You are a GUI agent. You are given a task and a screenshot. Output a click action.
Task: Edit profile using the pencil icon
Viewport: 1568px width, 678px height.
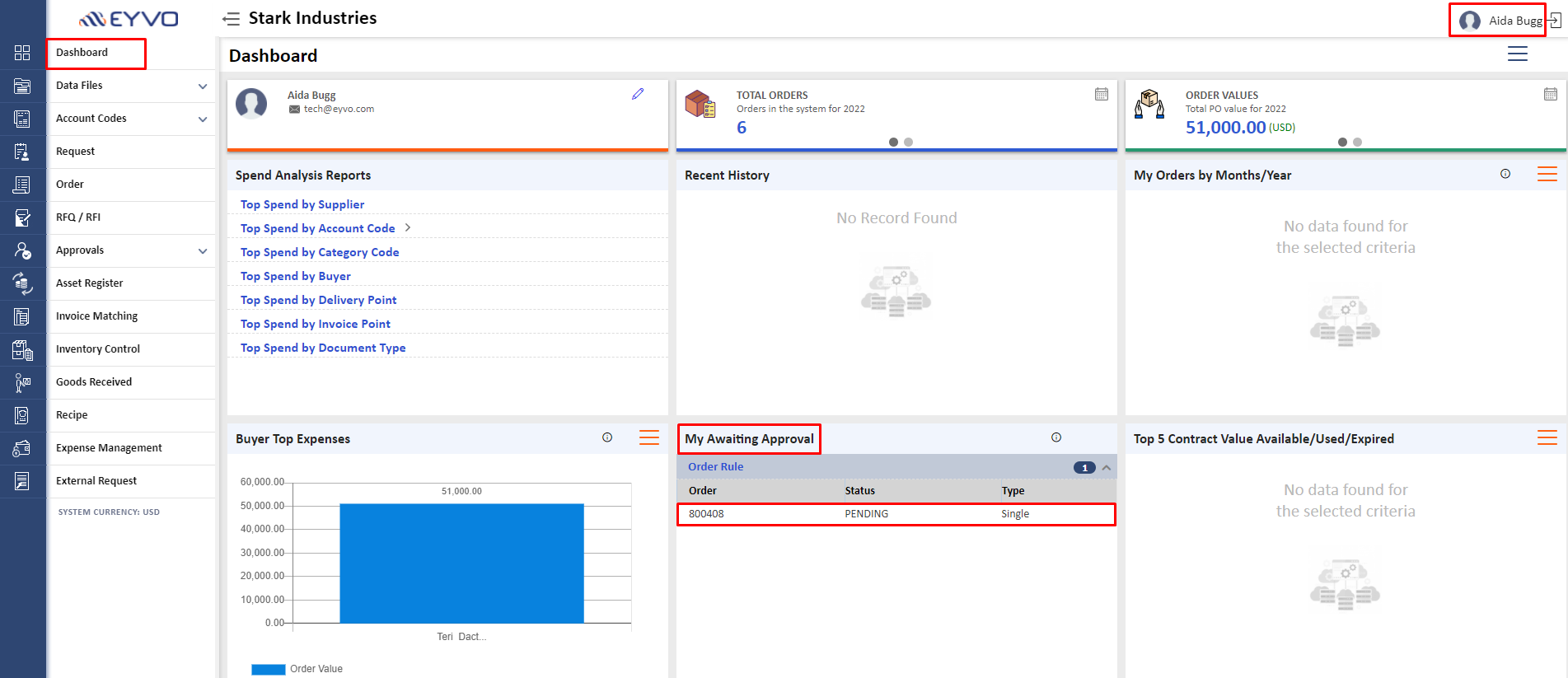pyautogui.click(x=638, y=94)
